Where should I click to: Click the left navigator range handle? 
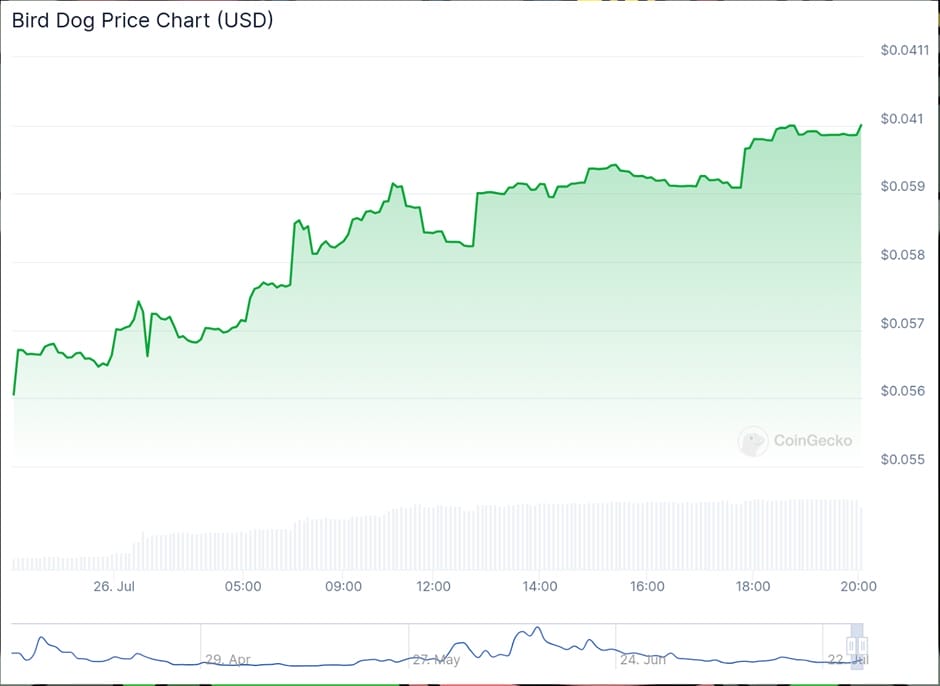coord(851,644)
